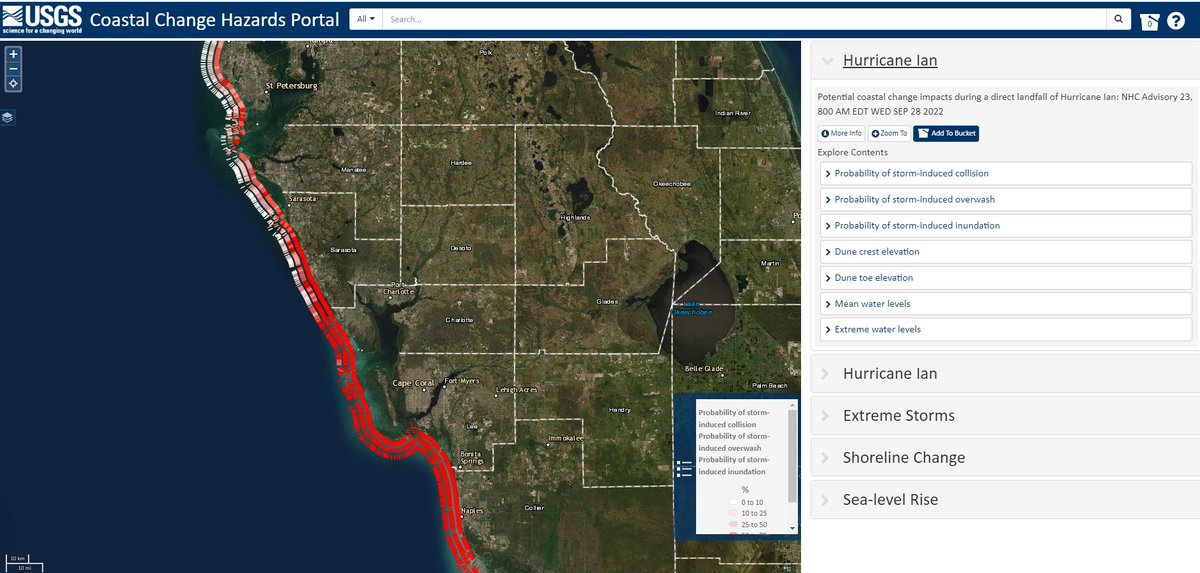The width and height of the screenshot is (1200, 573).
Task: Click the 'Cape Coral' map label
Action: coord(414,383)
